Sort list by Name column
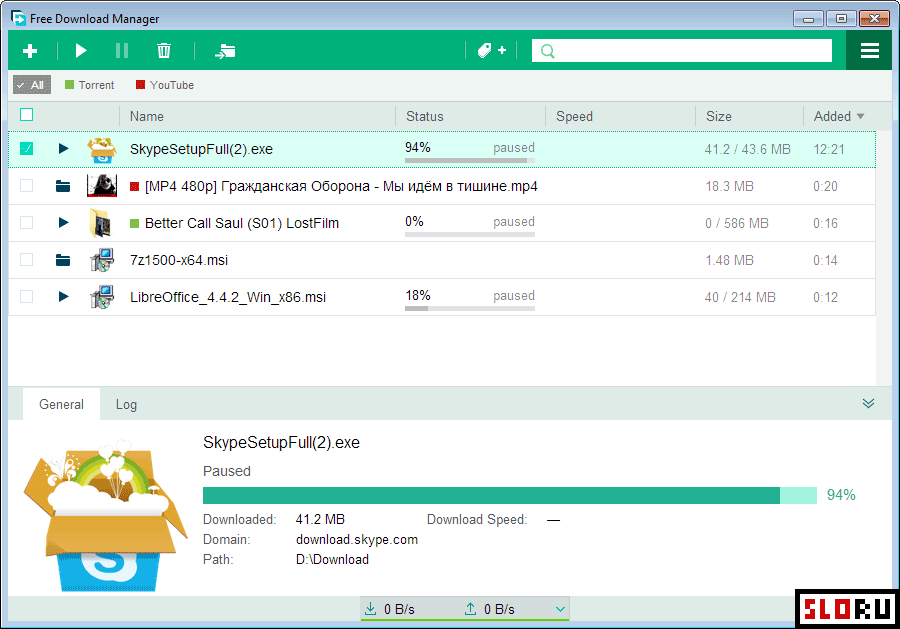900x629 pixels. (x=146, y=117)
